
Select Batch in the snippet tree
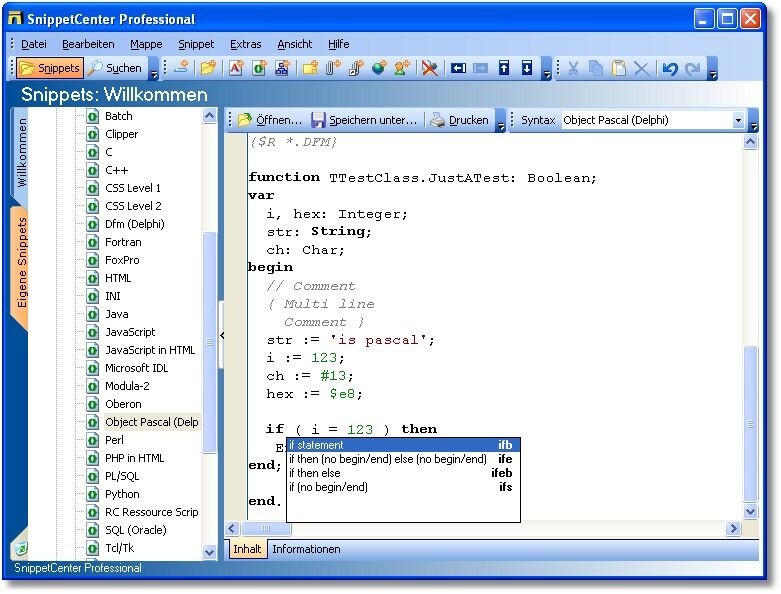119,116
